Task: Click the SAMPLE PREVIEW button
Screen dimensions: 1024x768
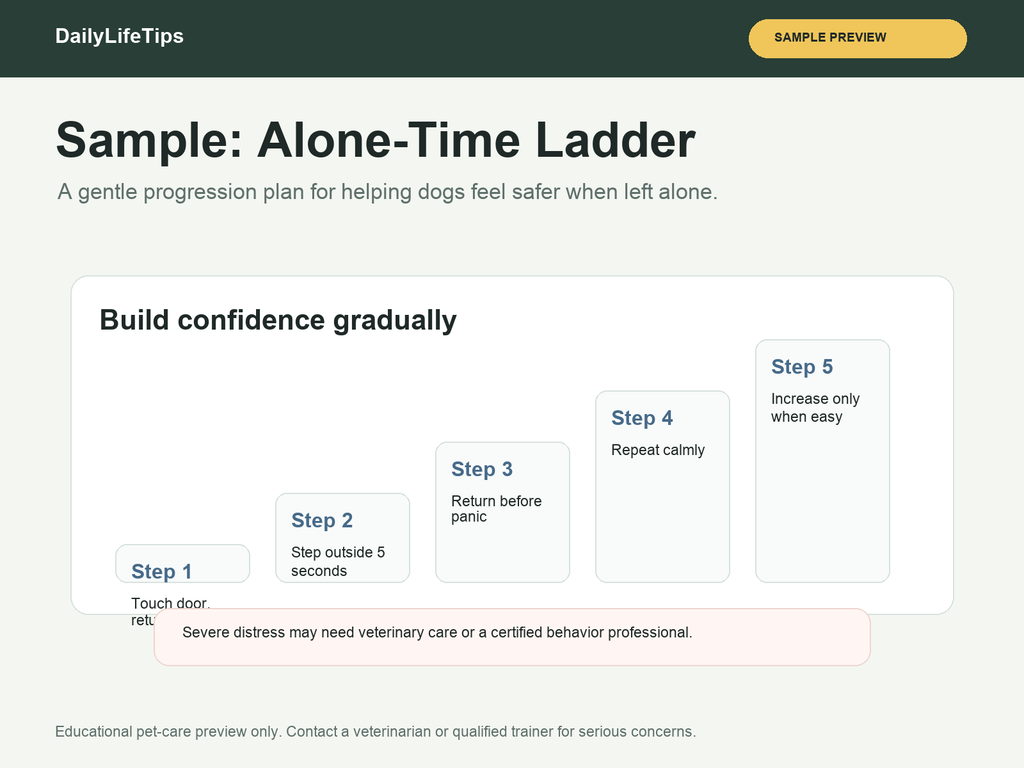Action: coord(857,39)
